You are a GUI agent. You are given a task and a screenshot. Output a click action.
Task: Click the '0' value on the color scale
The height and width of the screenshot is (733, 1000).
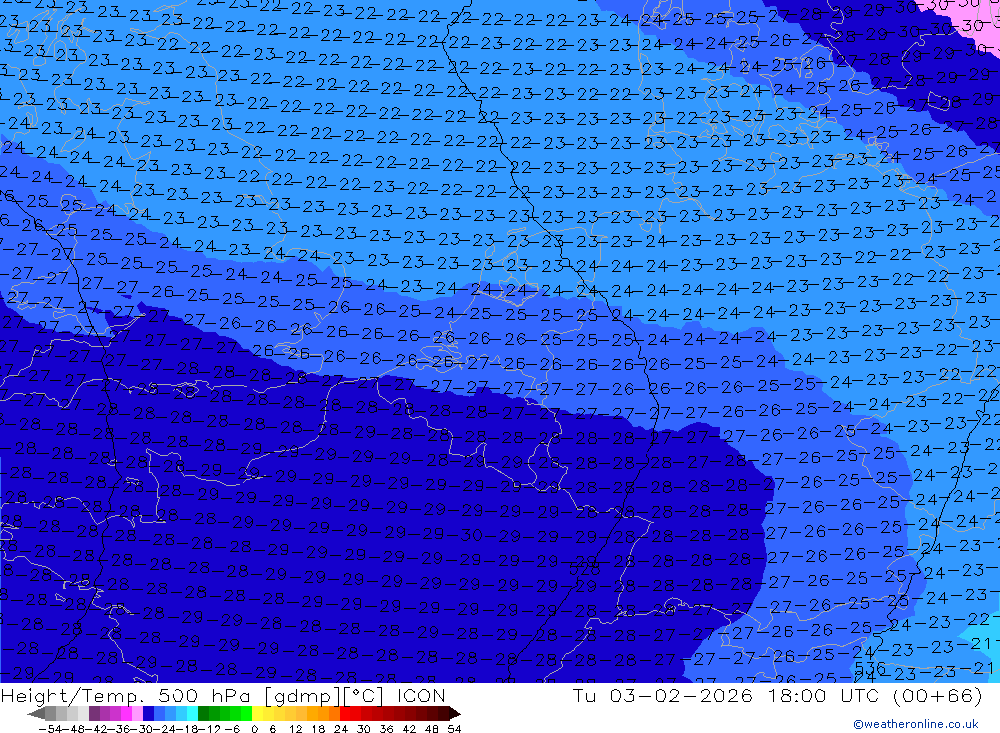[254, 729]
